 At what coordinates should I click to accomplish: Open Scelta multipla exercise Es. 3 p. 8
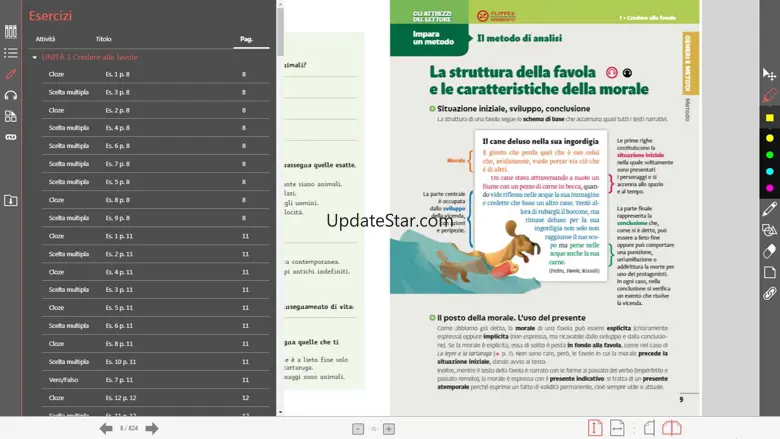click(x=156, y=92)
